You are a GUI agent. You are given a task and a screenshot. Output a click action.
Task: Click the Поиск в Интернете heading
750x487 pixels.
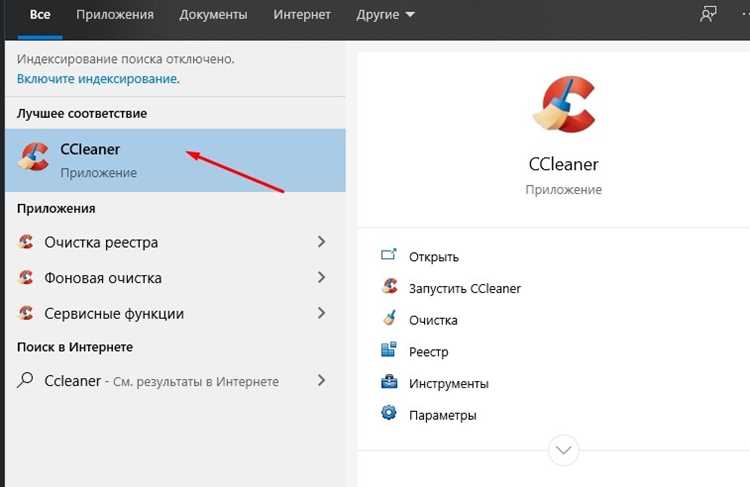point(75,347)
